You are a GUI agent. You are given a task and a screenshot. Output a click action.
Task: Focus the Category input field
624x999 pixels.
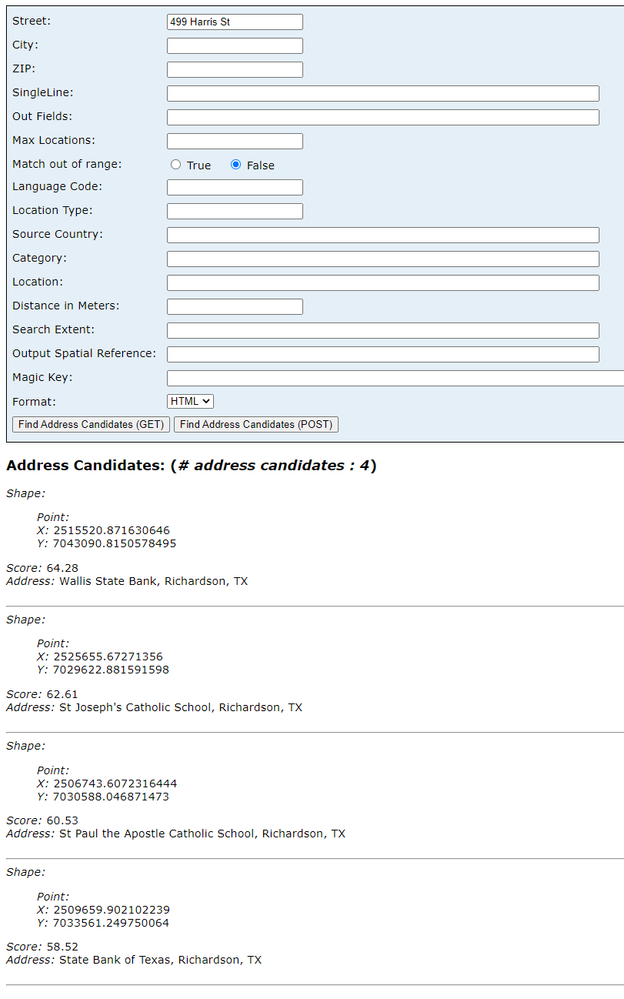[x=383, y=260]
